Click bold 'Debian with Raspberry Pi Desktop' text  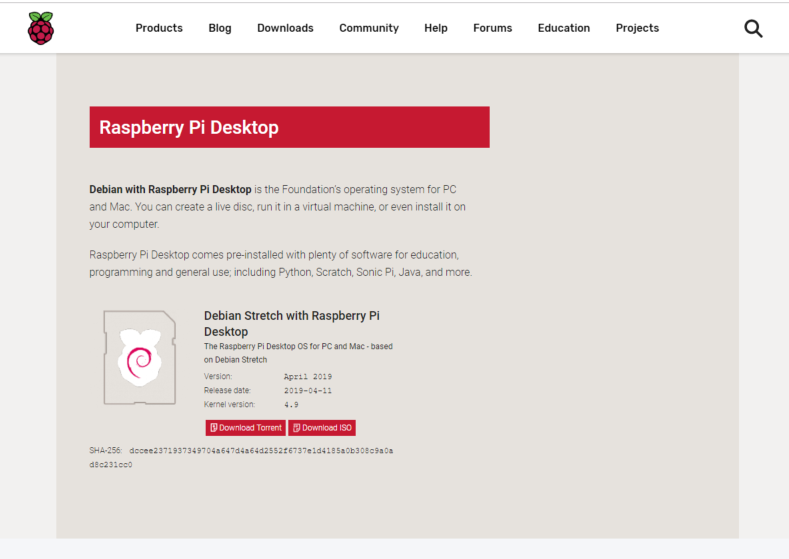coord(170,190)
